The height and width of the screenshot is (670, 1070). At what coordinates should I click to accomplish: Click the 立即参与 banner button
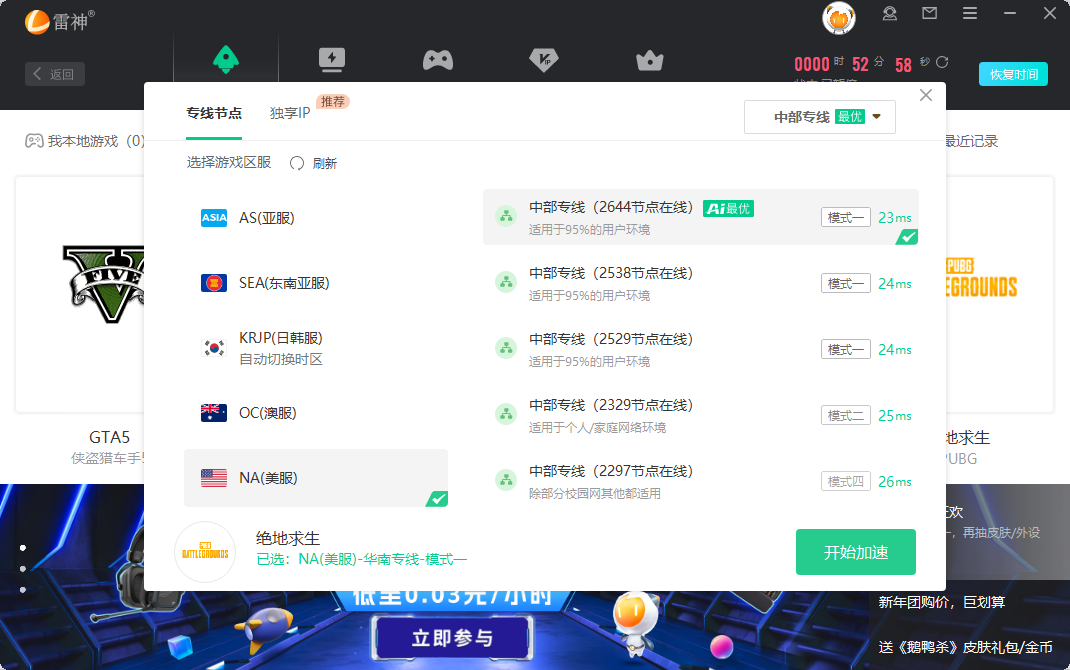(452, 638)
